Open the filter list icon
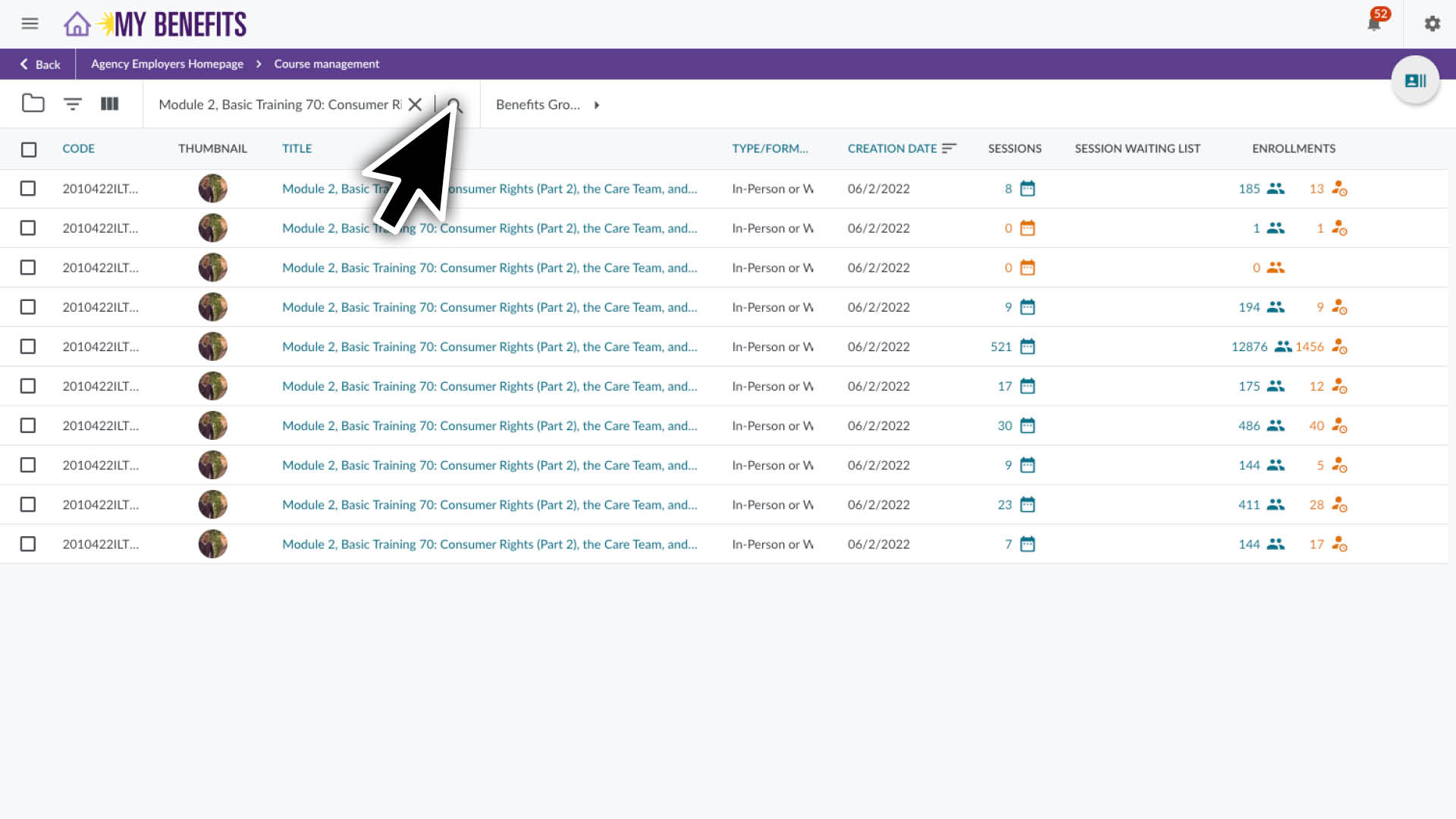Screen dimensions: 1456x819 tap(72, 104)
